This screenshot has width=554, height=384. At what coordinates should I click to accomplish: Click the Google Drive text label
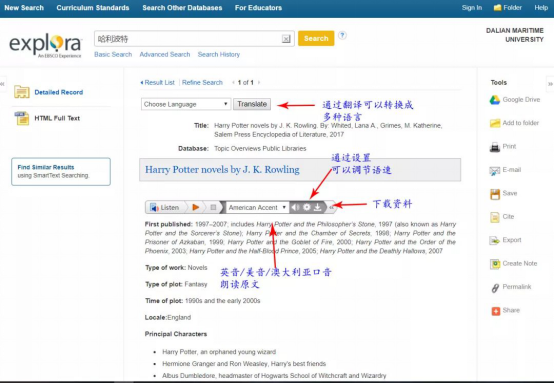coord(521,100)
